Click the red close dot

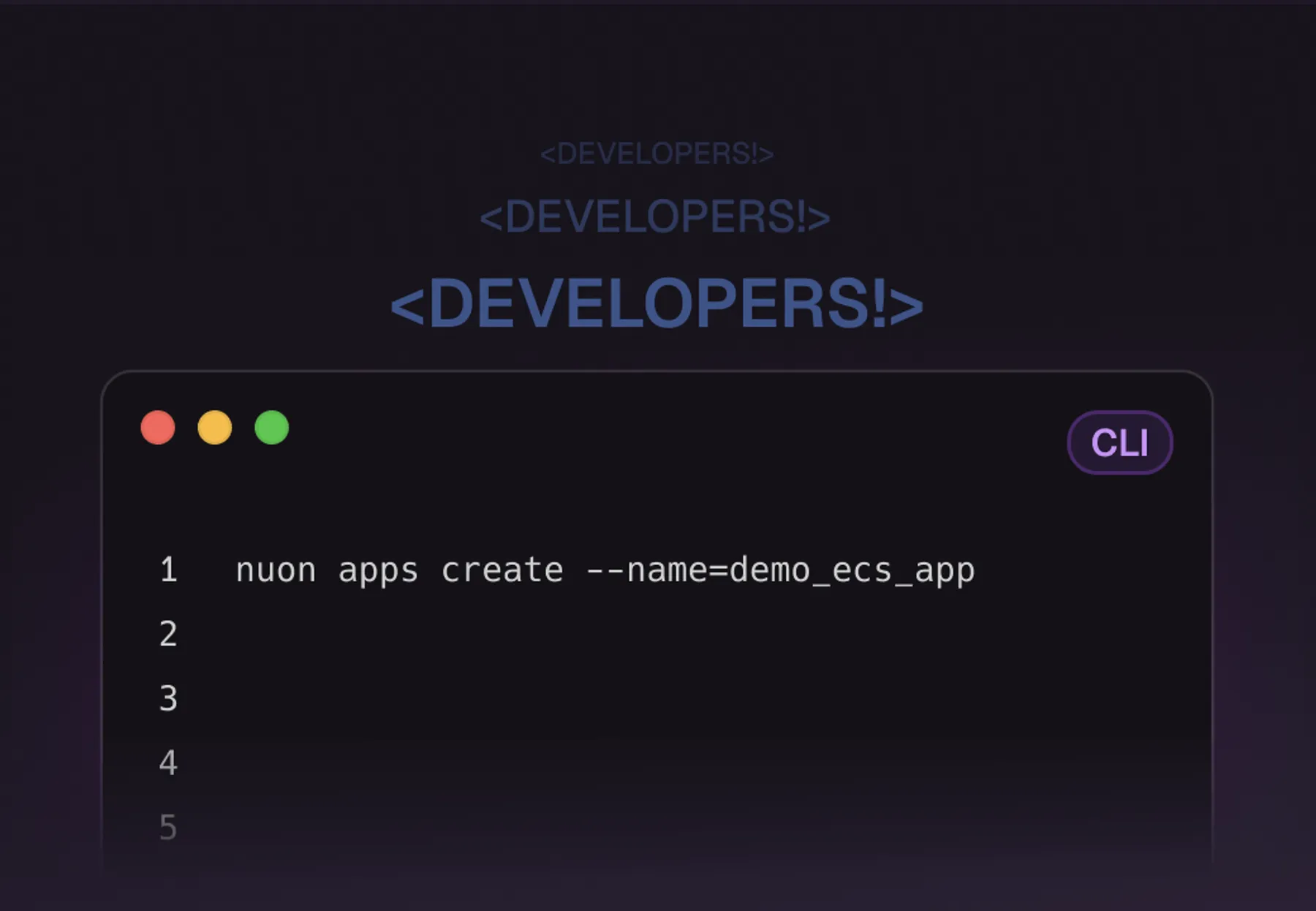158,428
